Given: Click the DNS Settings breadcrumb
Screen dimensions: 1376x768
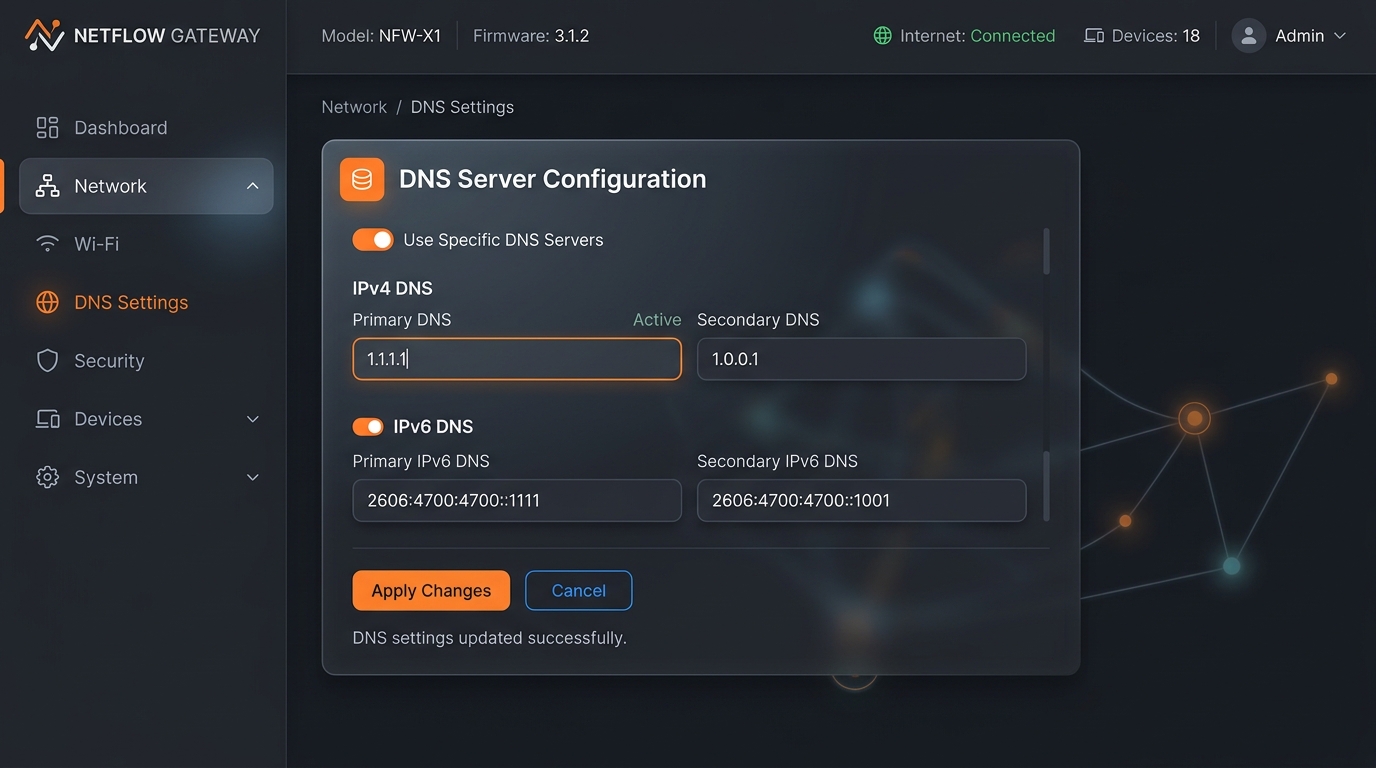Looking at the screenshot, I should (462, 107).
